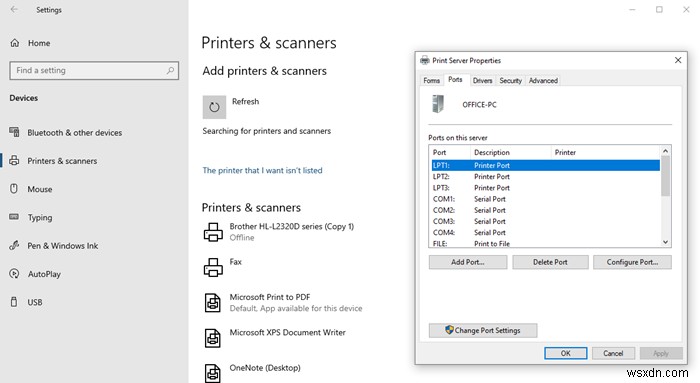Viewport: 700px width, 383px height.
Task: Switch to the Advanced tab
Action: (x=543, y=80)
